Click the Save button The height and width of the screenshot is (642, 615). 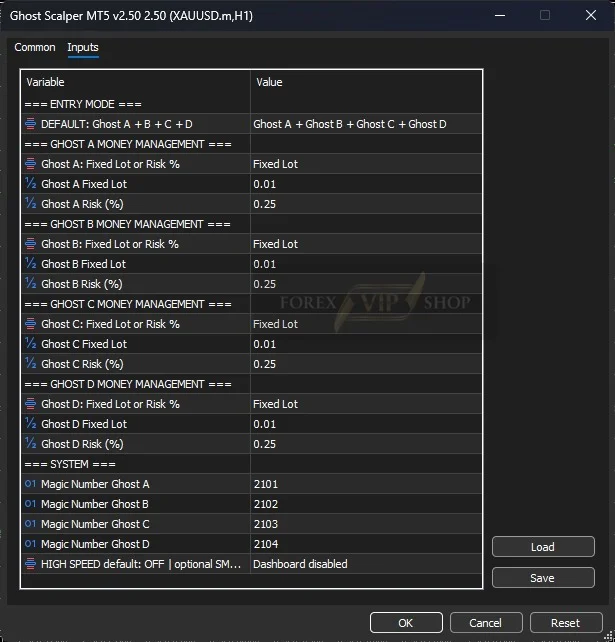[543, 578]
